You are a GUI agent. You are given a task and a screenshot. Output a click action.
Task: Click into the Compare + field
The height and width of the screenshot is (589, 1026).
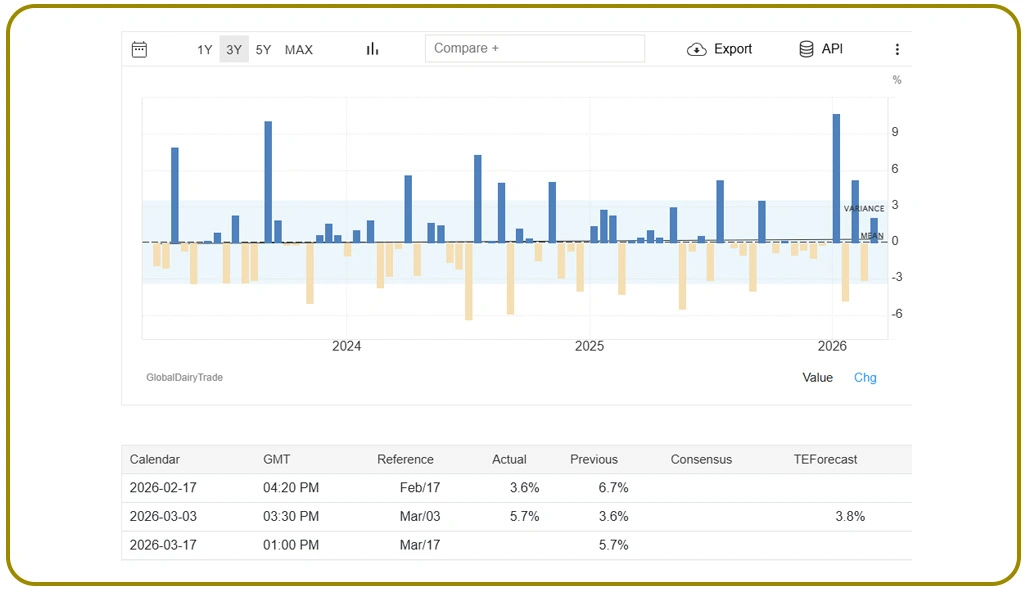tap(534, 47)
